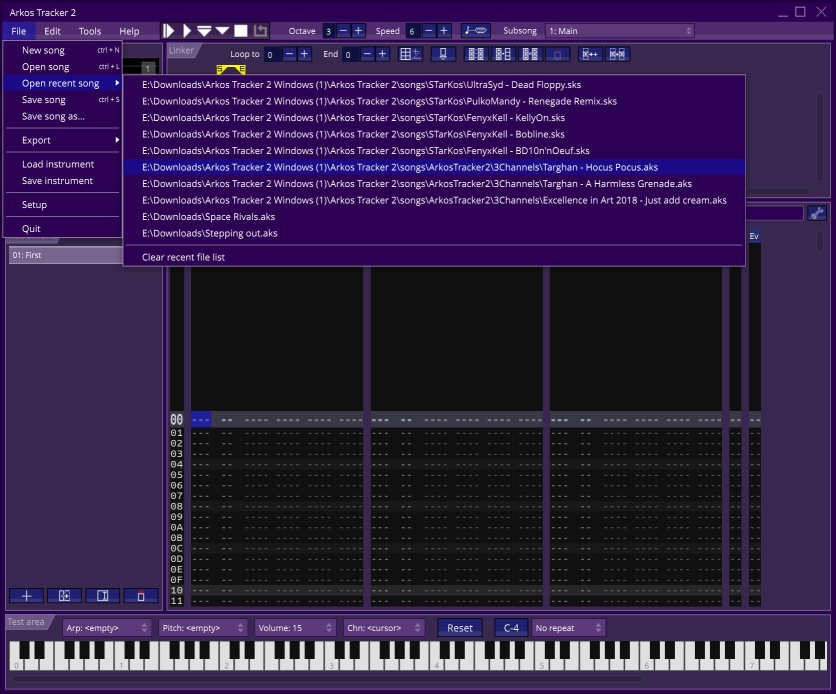This screenshot has height=694, width=836.
Task: Click the play song from start icon
Action: [x=170, y=31]
